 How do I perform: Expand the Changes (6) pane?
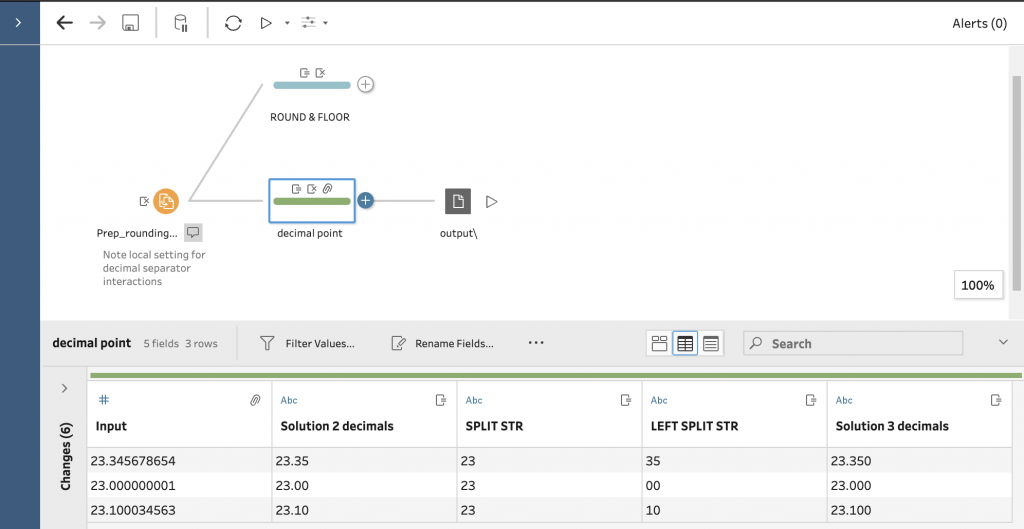65,388
